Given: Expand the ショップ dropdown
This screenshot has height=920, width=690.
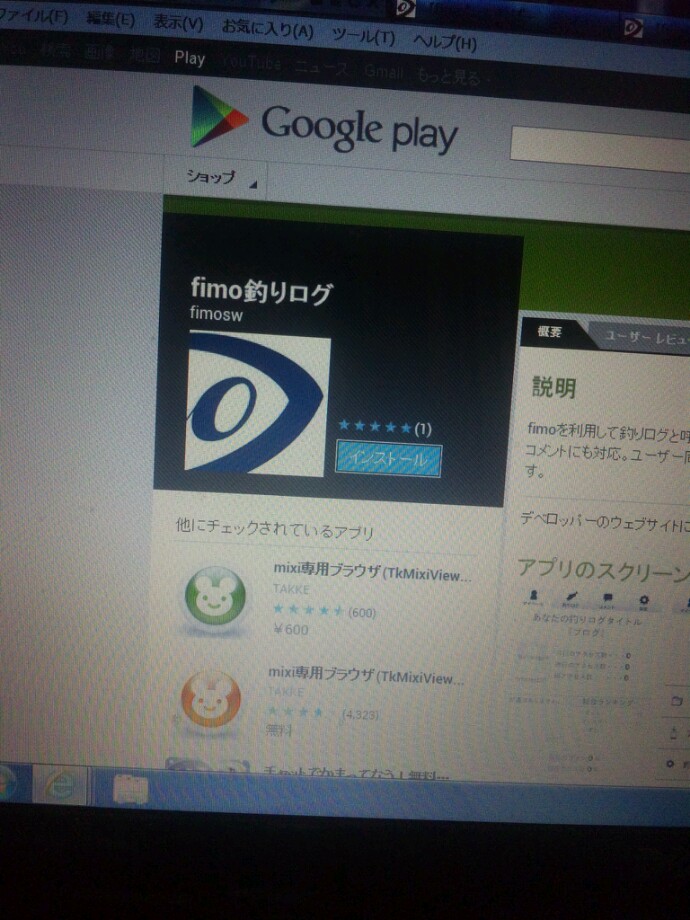Looking at the screenshot, I should pos(221,178).
